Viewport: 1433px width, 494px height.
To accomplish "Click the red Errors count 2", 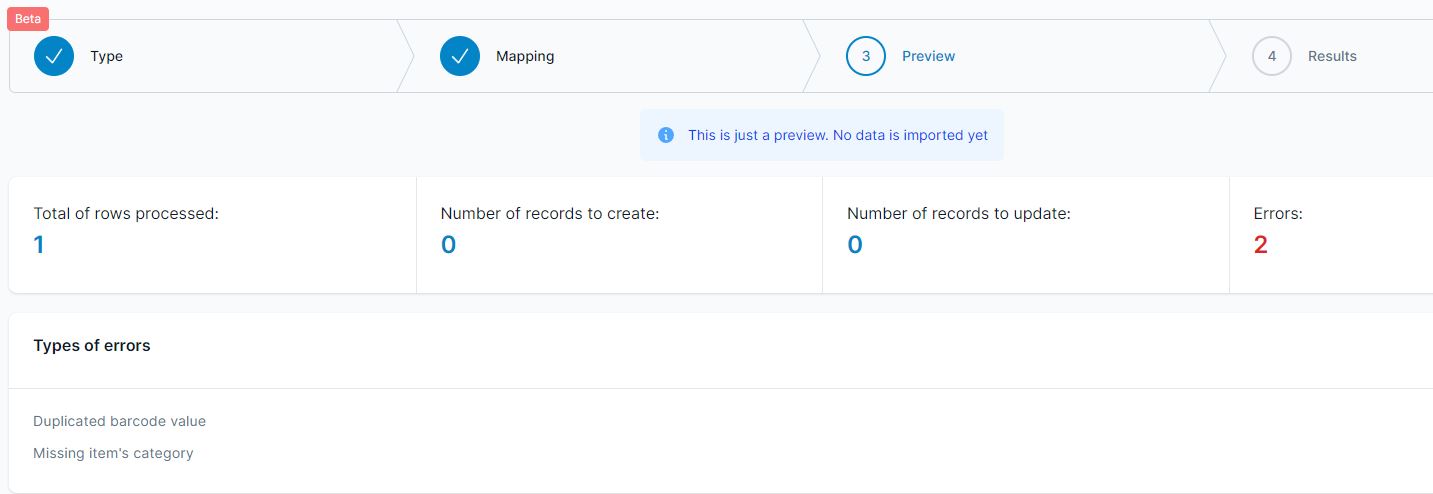I will 1260,245.
